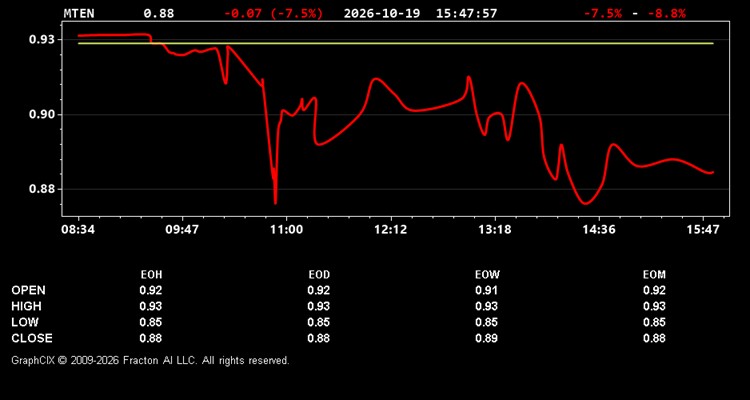The height and width of the screenshot is (400, 750).
Task: Click the 11:00 time axis label
Action: tap(286, 230)
